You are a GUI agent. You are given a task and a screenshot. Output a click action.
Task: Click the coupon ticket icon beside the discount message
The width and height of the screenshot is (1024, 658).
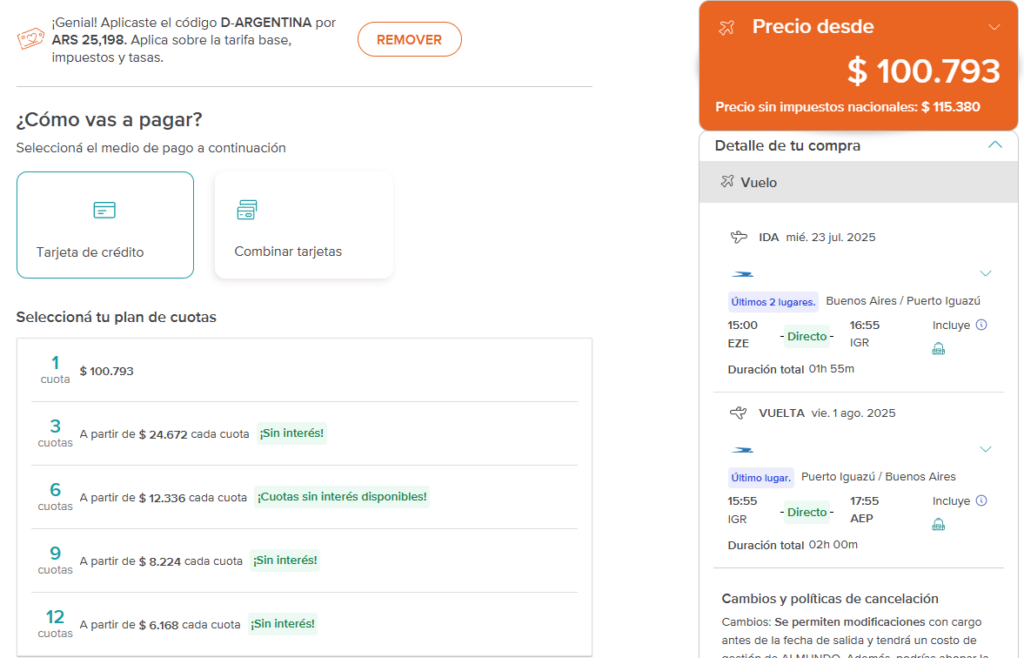pos(28,38)
